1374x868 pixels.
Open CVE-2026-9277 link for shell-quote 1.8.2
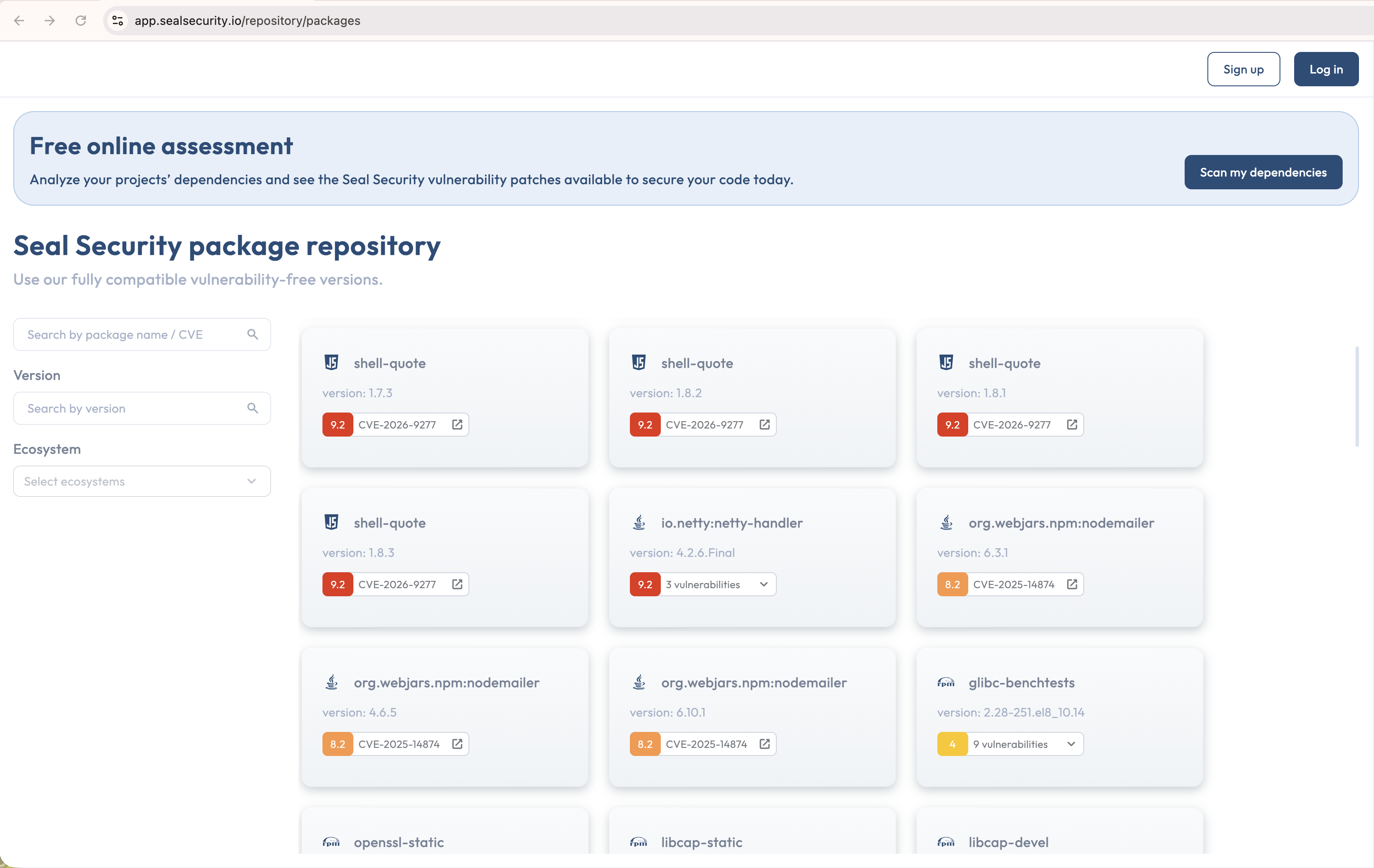coord(765,424)
